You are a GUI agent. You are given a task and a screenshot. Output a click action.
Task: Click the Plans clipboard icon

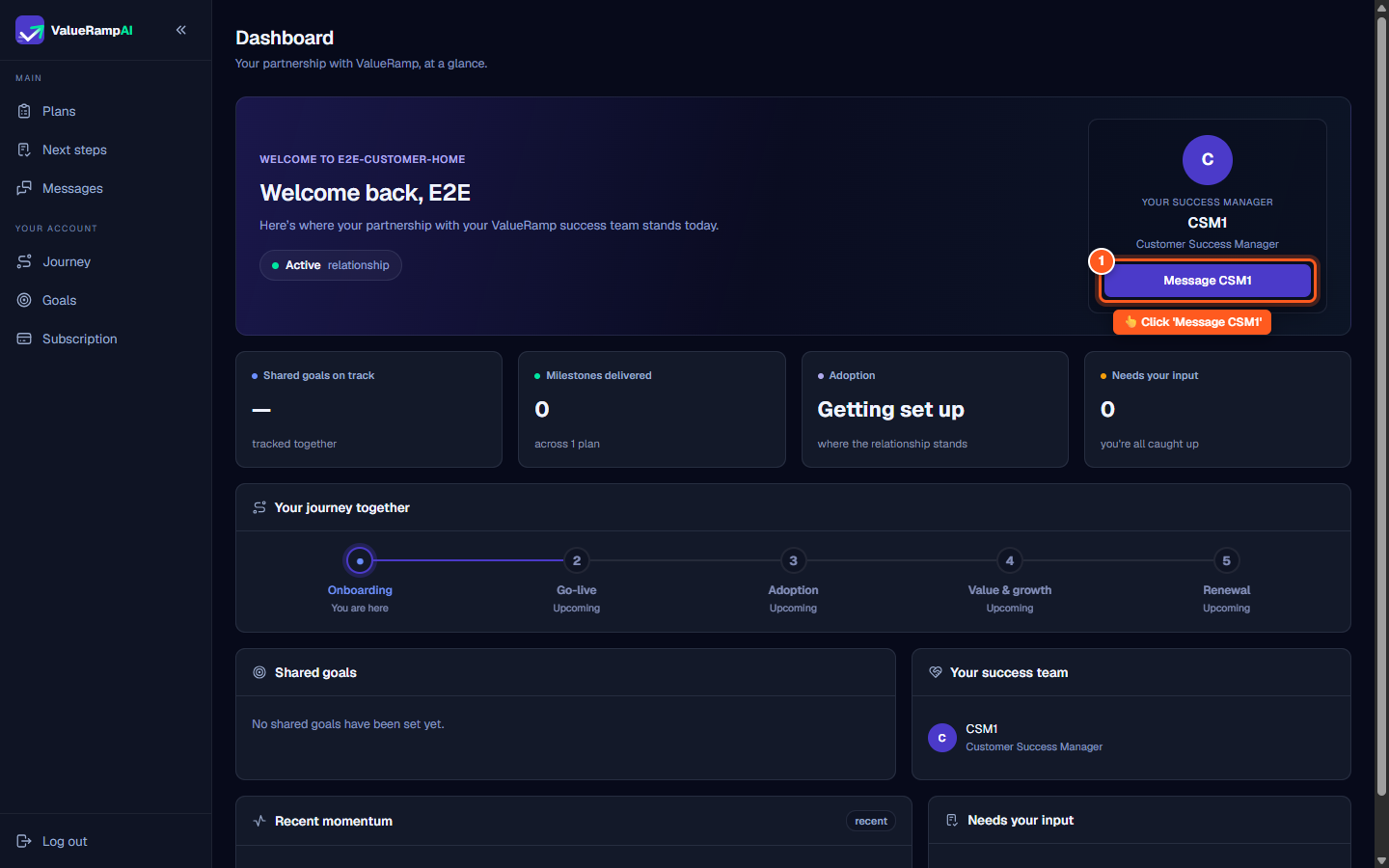point(24,111)
